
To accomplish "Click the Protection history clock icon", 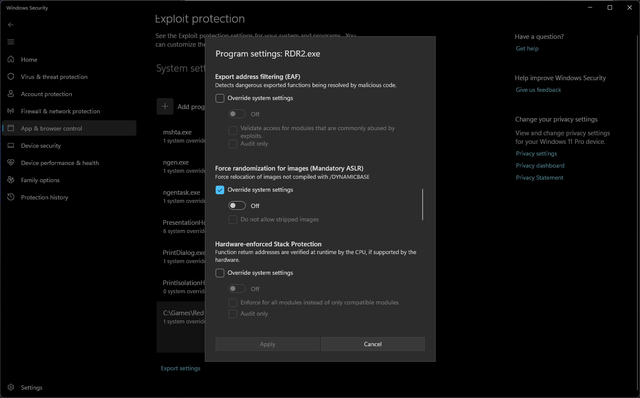I will pyautogui.click(x=11, y=197).
